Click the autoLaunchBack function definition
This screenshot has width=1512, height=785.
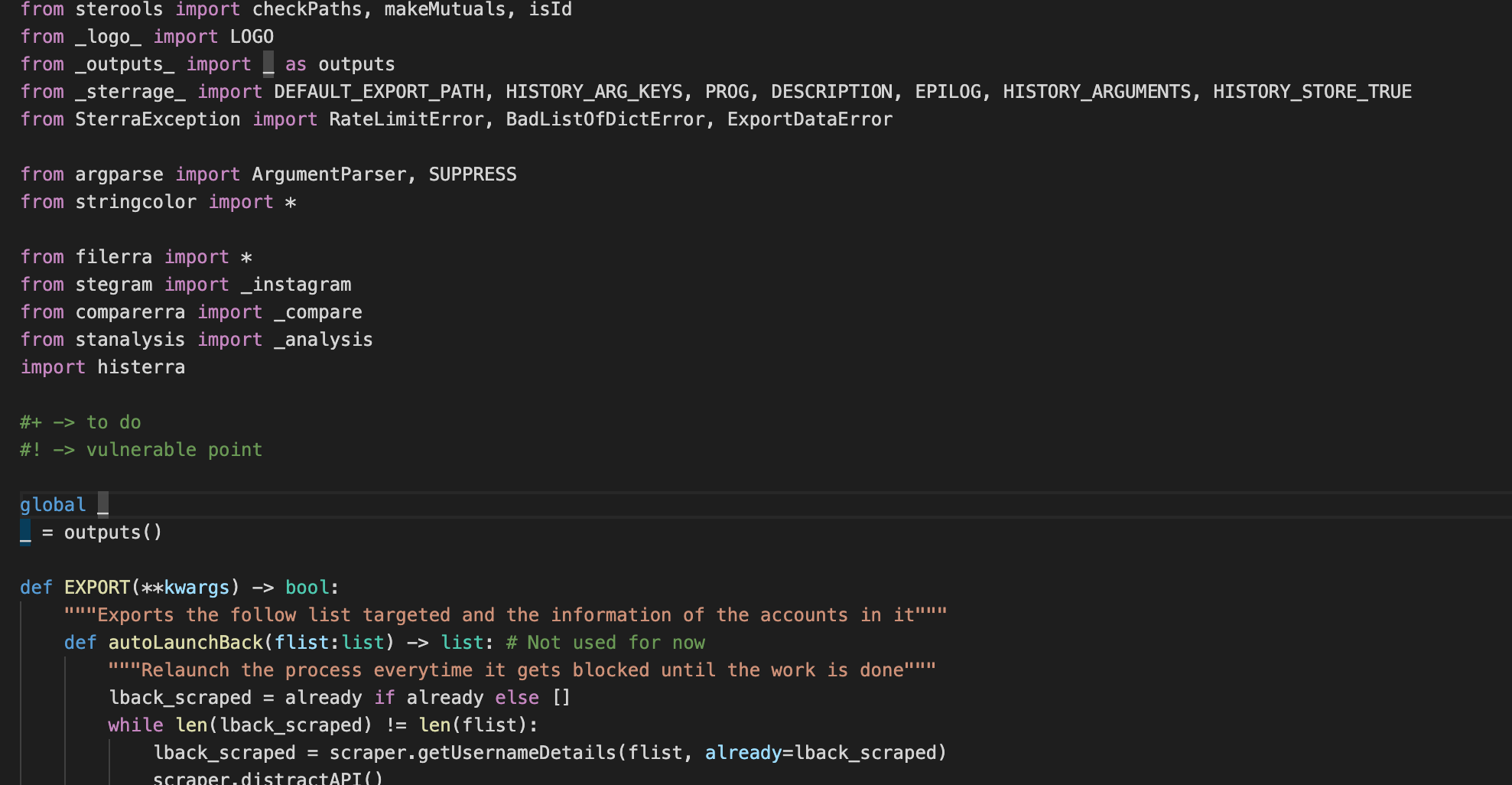pyautogui.click(x=187, y=642)
